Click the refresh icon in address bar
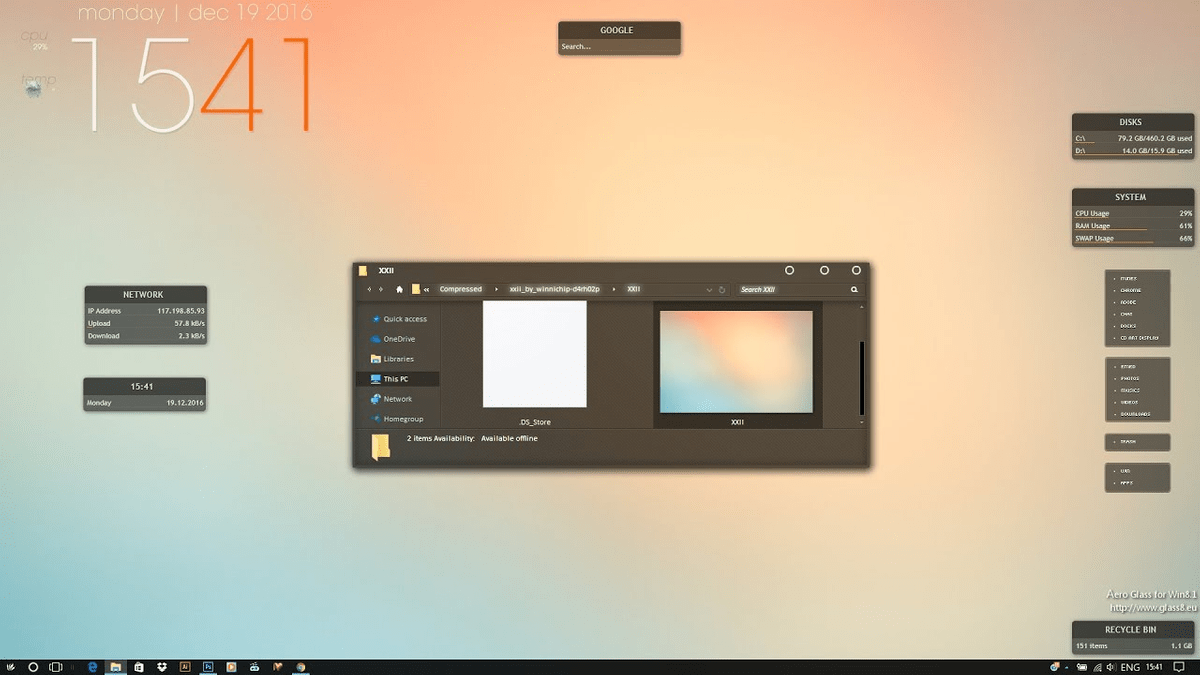Screen dimensions: 1200x675 [x=722, y=290]
